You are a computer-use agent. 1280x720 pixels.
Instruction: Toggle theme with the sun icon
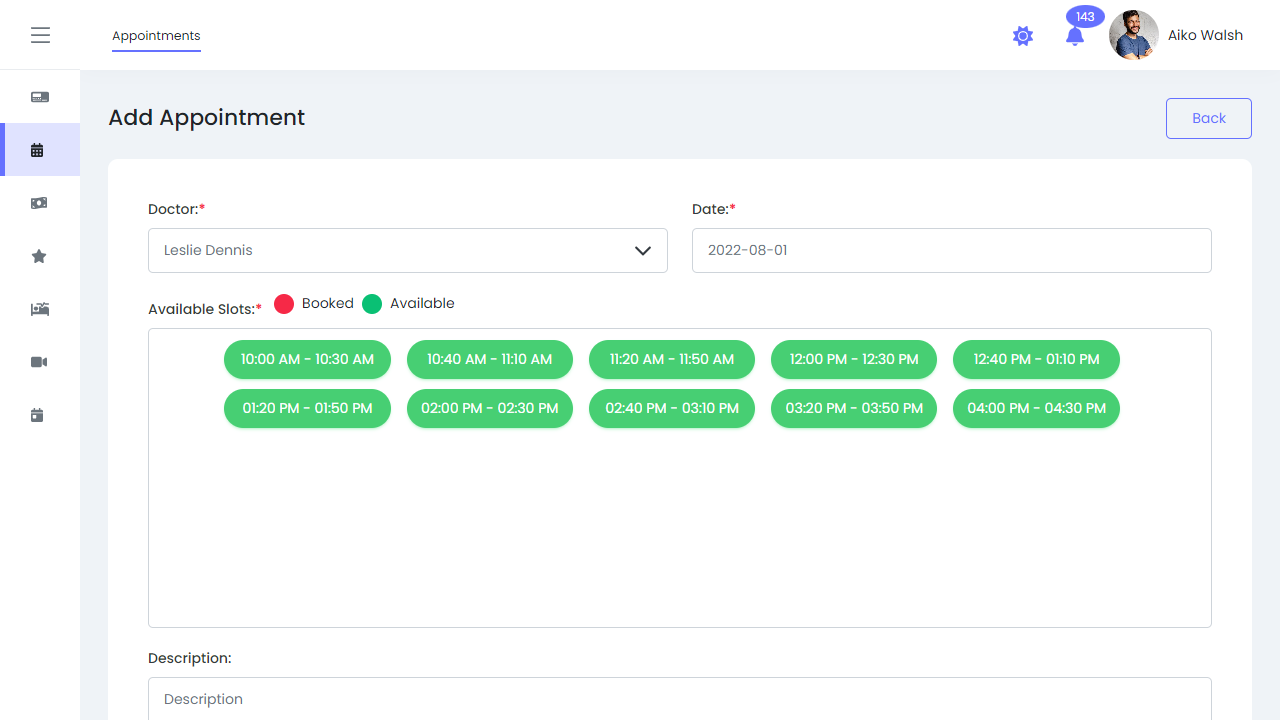click(1022, 37)
